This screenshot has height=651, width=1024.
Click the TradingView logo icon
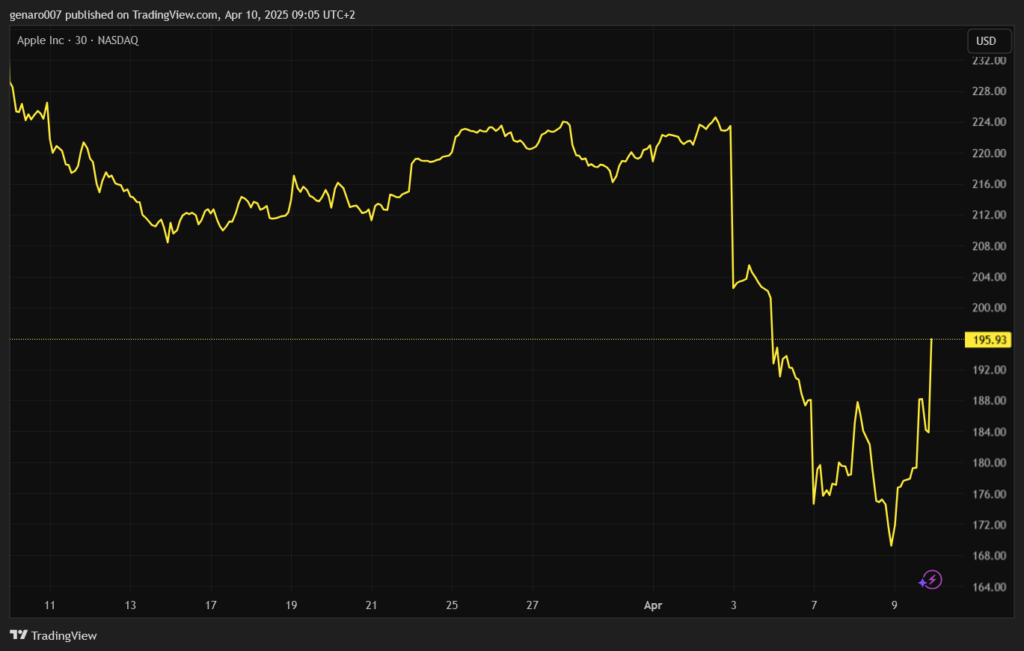pos(18,635)
